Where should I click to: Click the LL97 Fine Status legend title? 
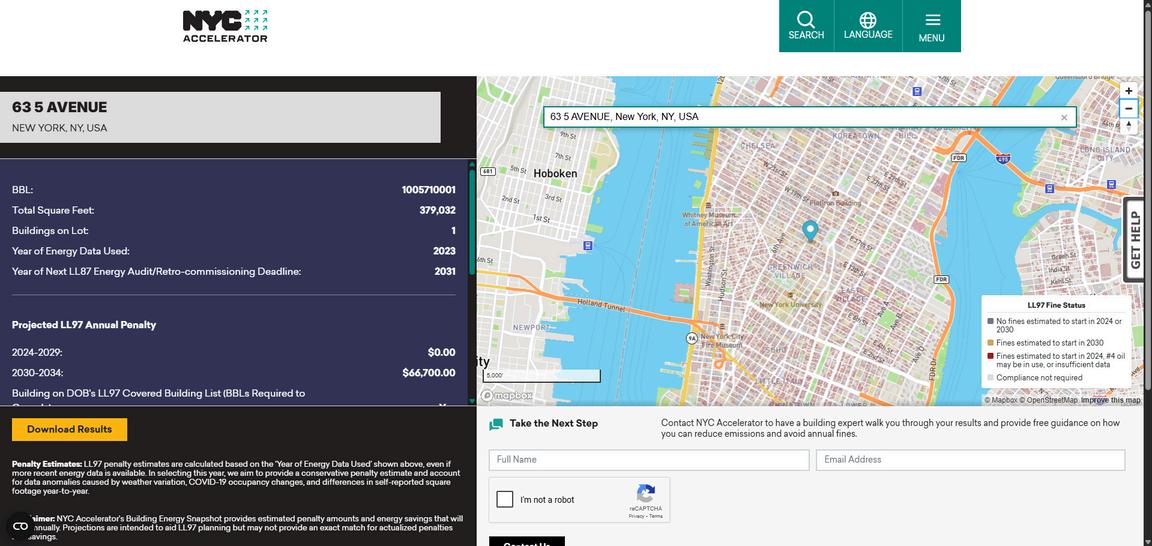pyautogui.click(x=1056, y=305)
